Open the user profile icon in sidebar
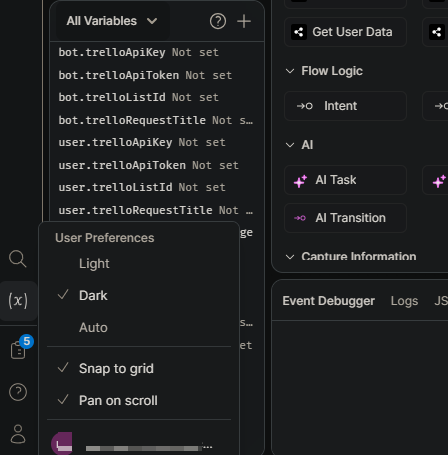The height and width of the screenshot is (455, 448). [18, 434]
